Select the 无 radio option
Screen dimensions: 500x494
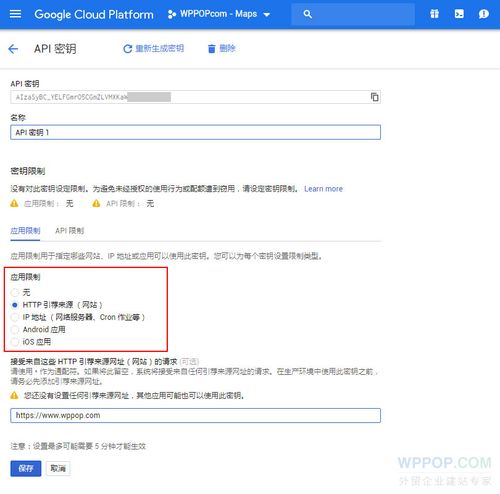(x=15, y=293)
